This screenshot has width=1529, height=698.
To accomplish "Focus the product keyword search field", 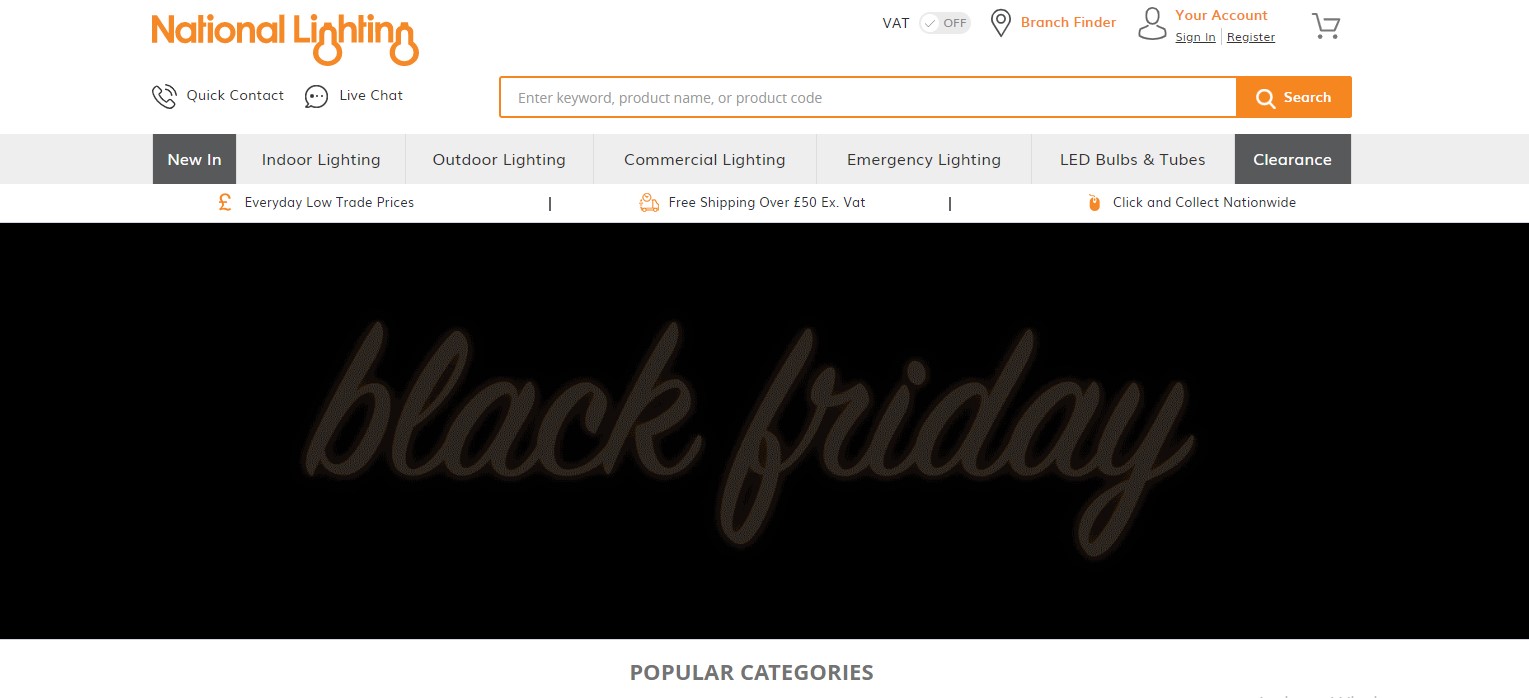I will [x=868, y=98].
